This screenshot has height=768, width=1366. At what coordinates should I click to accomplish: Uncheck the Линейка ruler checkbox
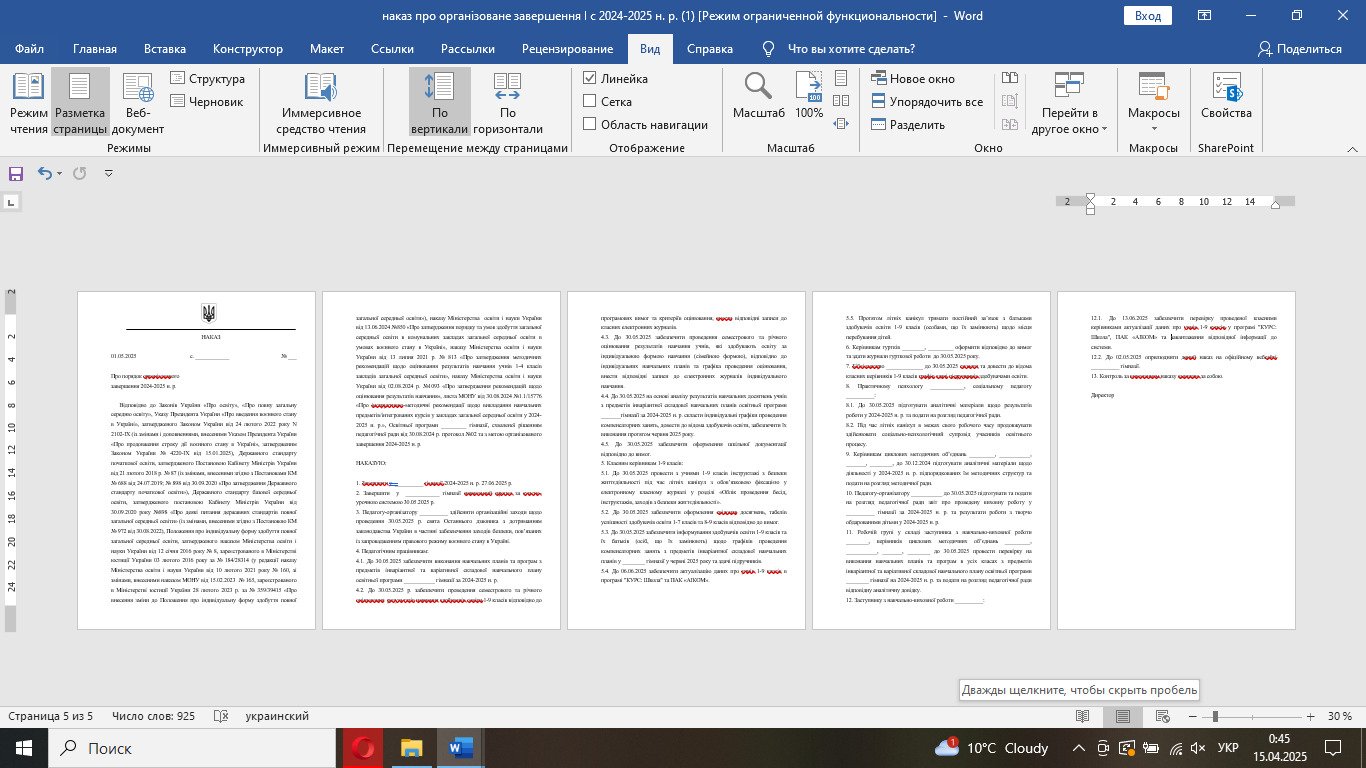(x=590, y=78)
